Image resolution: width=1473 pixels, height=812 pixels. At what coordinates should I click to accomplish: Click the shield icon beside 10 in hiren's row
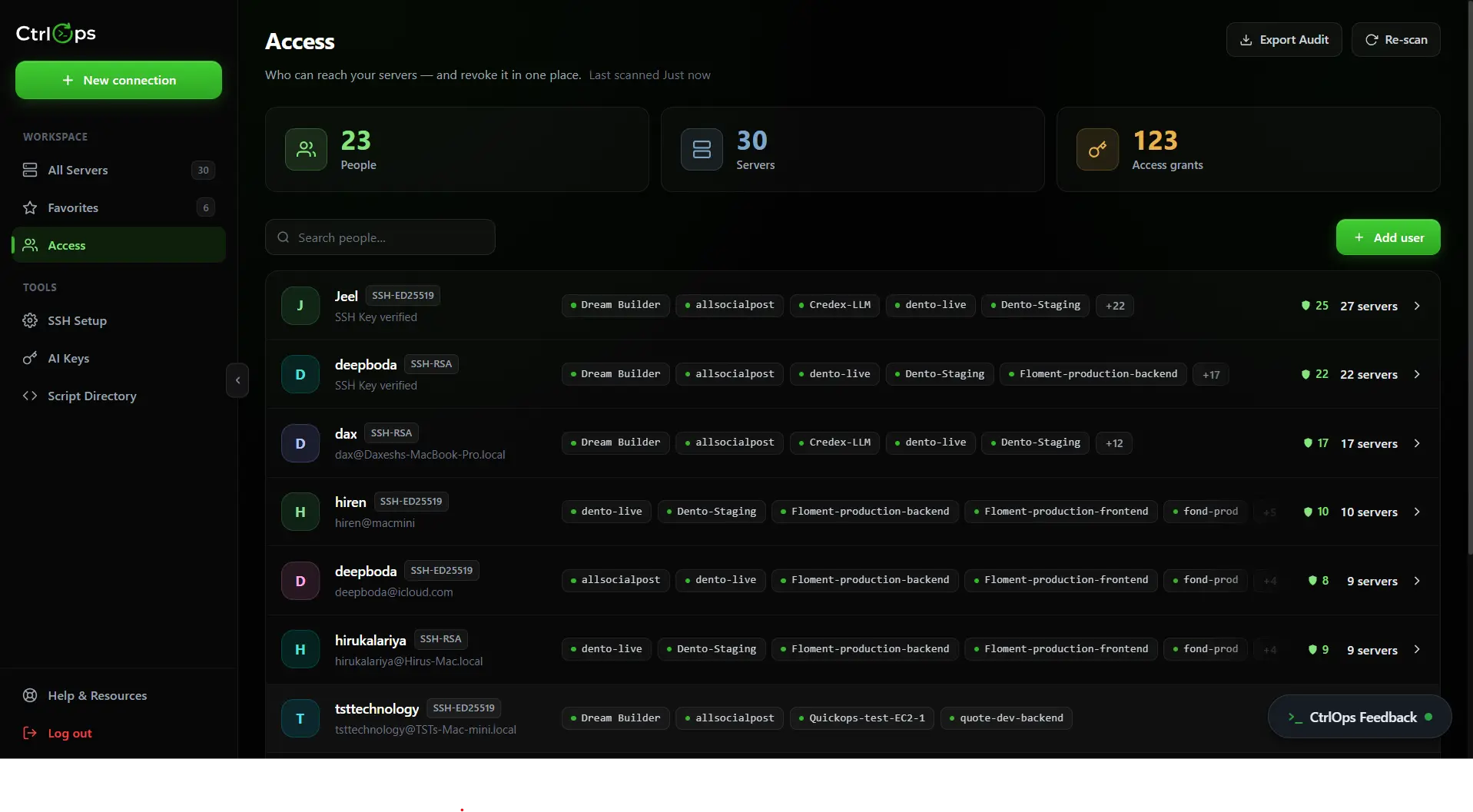point(1308,512)
